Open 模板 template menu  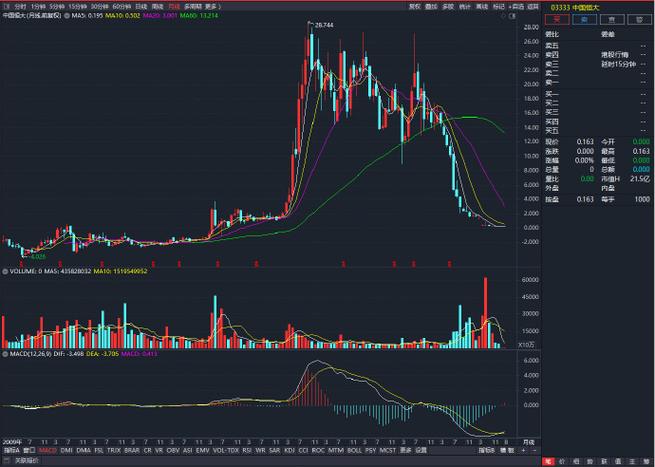click(x=507, y=450)
